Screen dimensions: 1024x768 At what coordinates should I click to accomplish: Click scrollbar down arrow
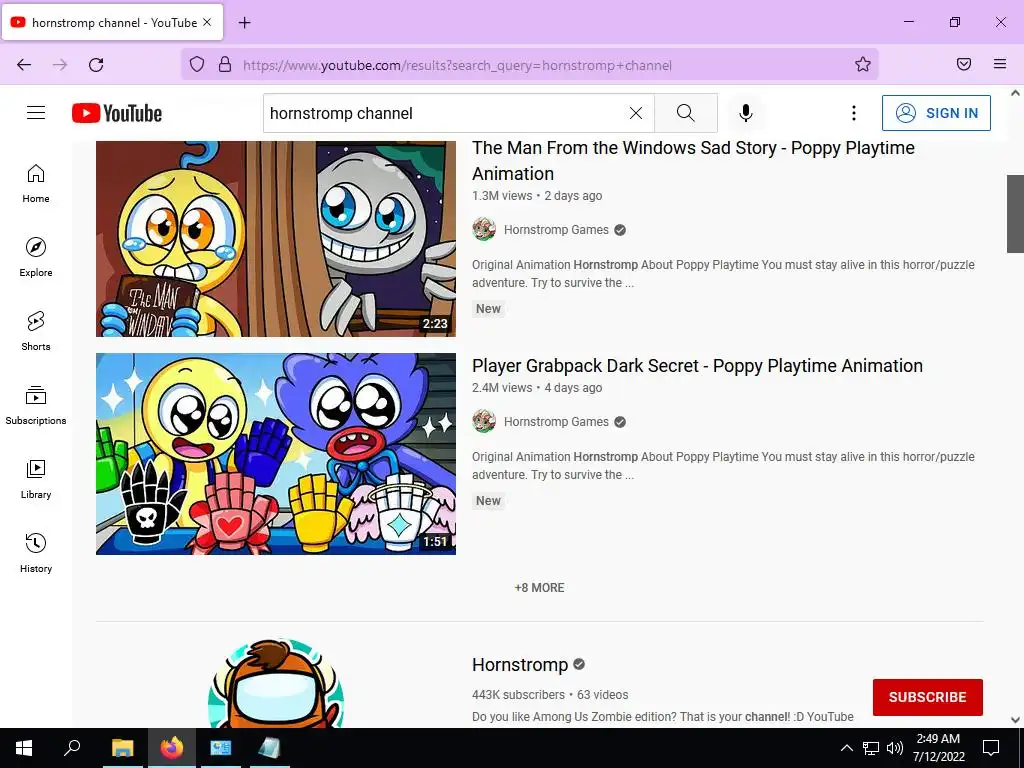(1015, 720)
